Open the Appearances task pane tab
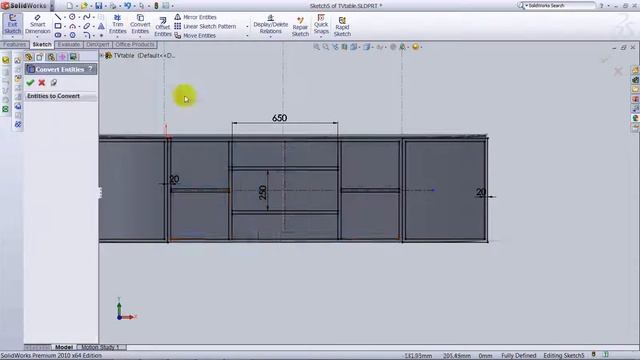Viewport: 640px width, 360px height. [x=636, y=118]
